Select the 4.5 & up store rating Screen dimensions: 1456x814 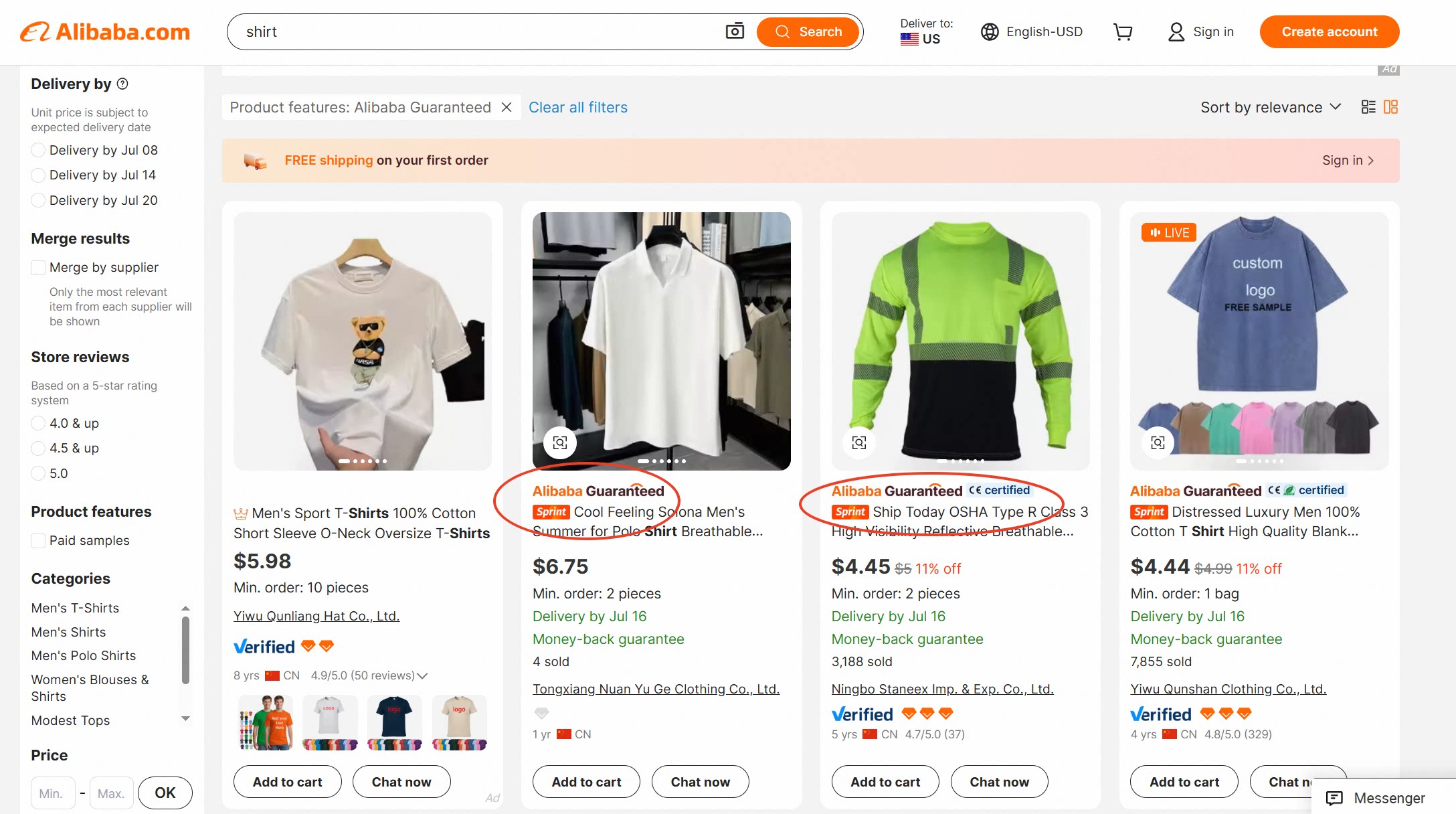[38, 448]
